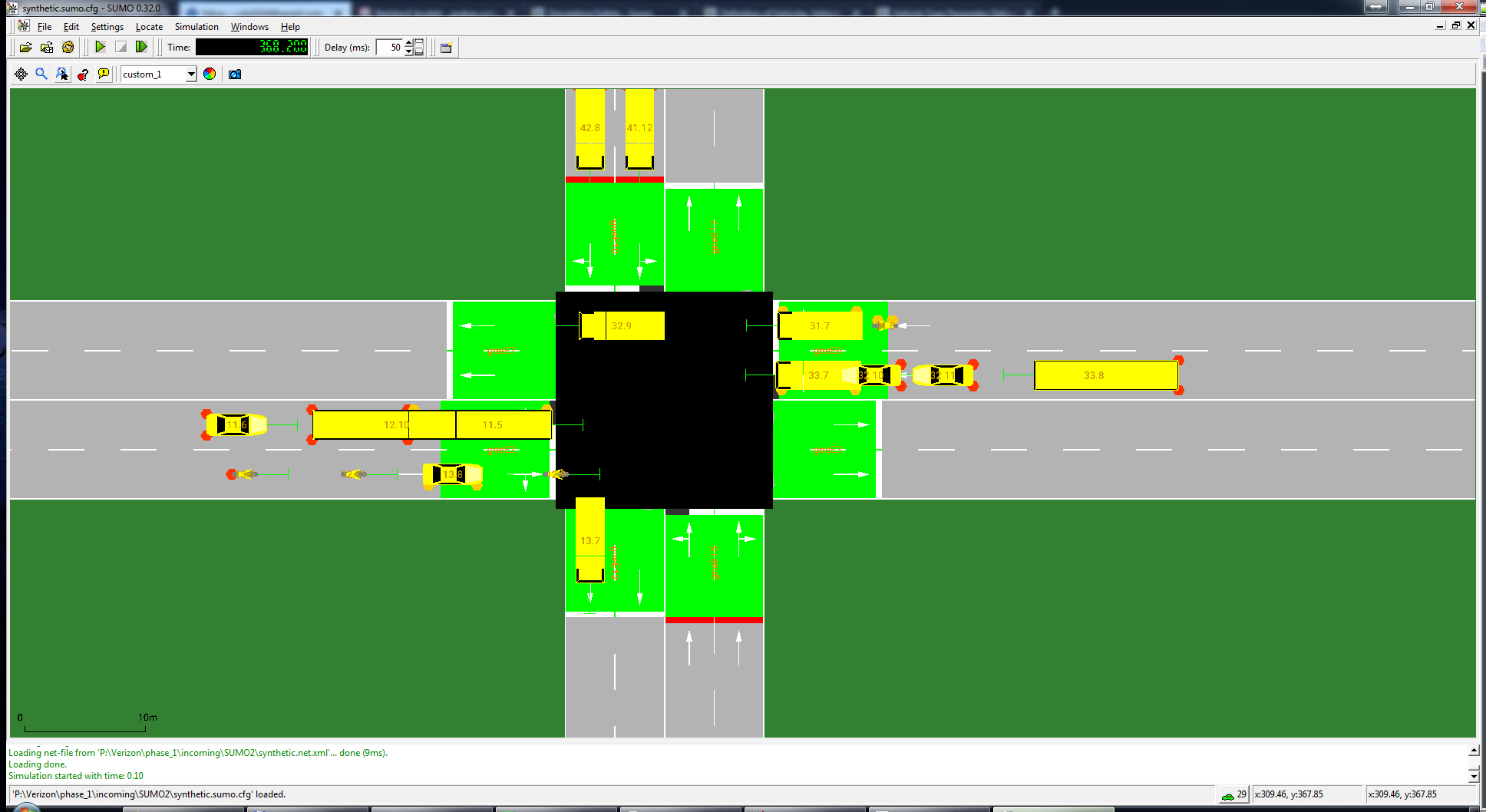
Task: Open a simulation with the folder icon
Action: tap(25, 48)
